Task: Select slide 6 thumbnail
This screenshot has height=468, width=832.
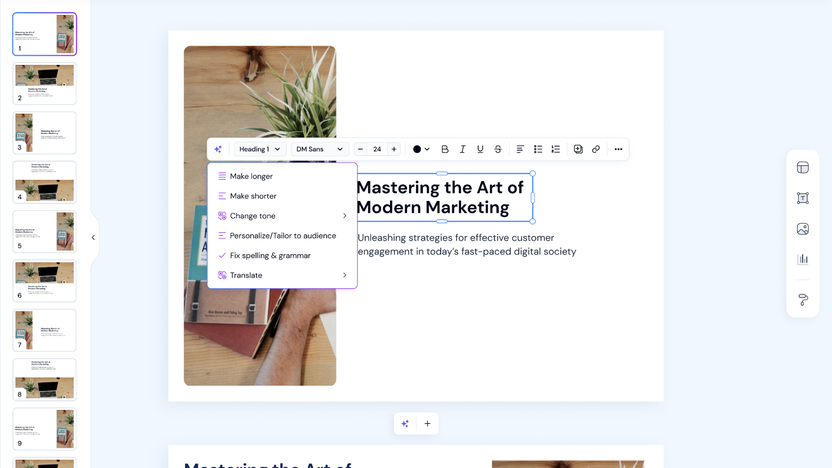Action: [45, 281]
